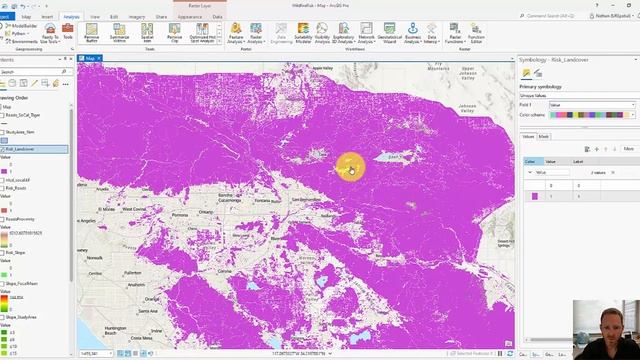Image resolution: width=640 pixels, height=360 pixels.
Task: Launch the Geostatistical Wizard
Action: pos(389,33)
